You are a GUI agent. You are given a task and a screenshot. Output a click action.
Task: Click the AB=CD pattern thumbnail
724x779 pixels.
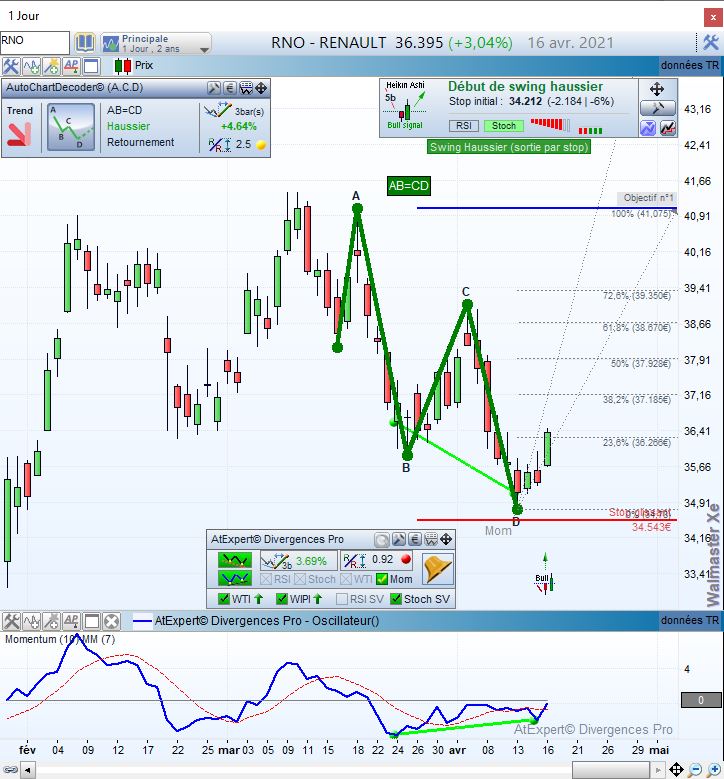point(71,127)
